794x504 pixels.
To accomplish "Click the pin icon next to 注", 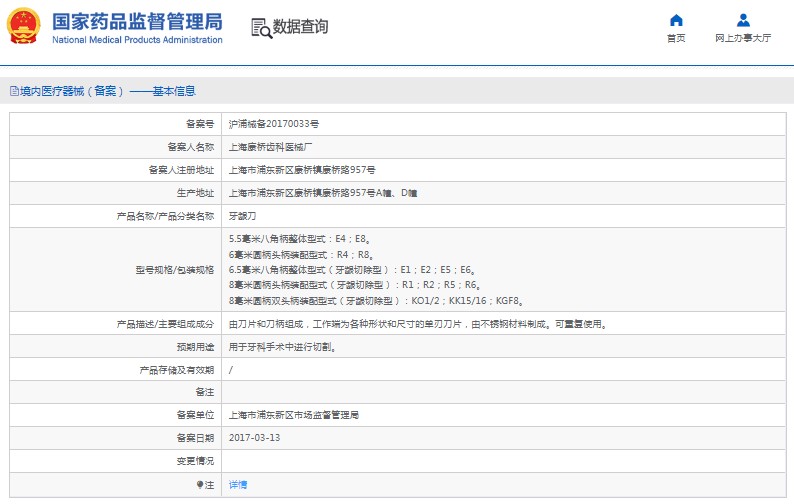I will click(200, 485).
